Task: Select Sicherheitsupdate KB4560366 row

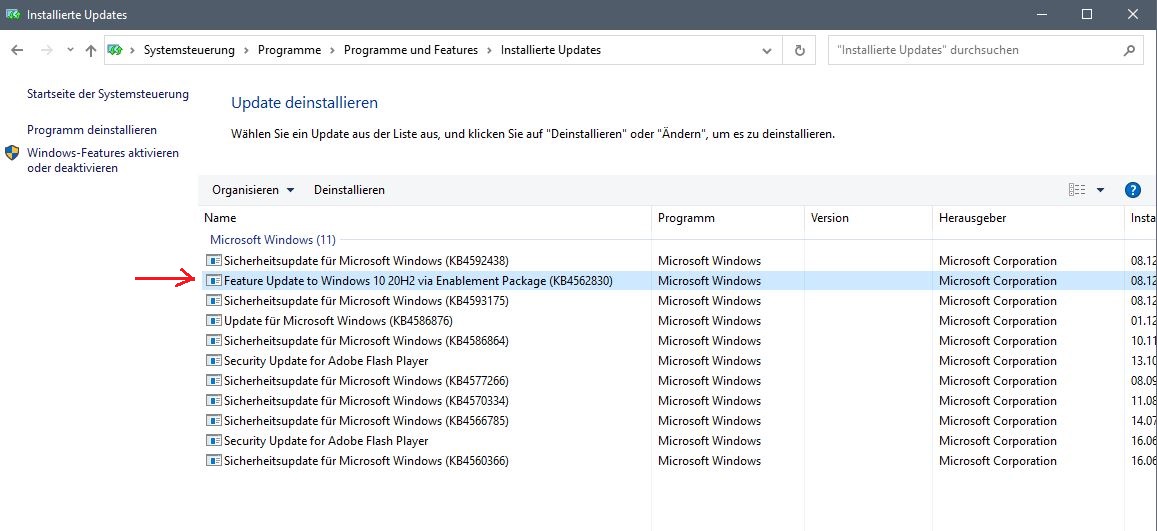Action: (x=678, y=461)
